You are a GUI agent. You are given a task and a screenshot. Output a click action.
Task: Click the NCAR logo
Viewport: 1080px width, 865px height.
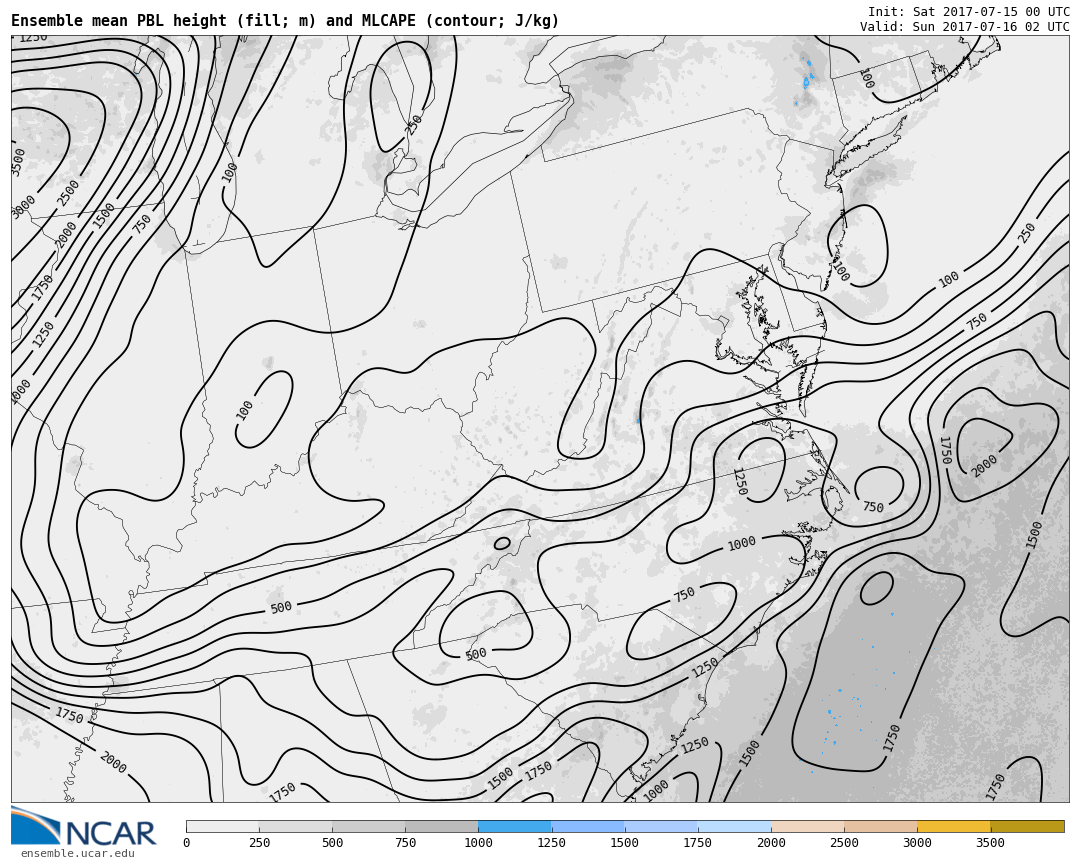pos(83,827)
